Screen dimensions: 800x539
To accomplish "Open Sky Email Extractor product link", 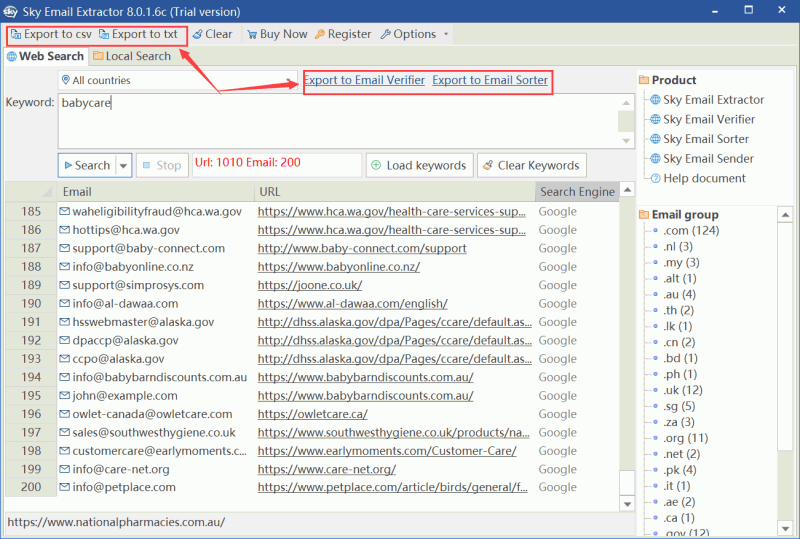I will point(713,100).
